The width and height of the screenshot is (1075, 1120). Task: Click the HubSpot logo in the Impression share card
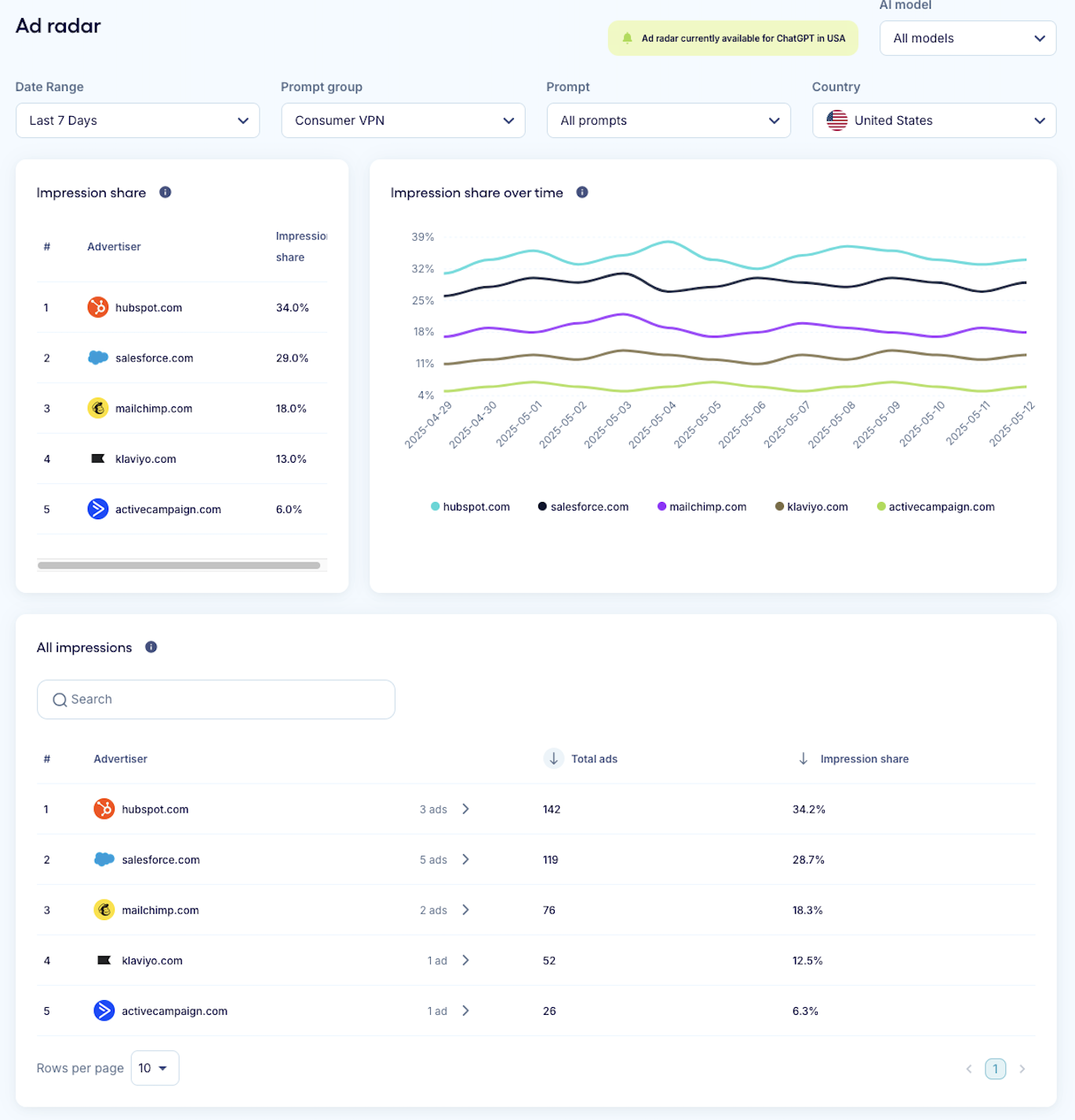click(98, 307)
